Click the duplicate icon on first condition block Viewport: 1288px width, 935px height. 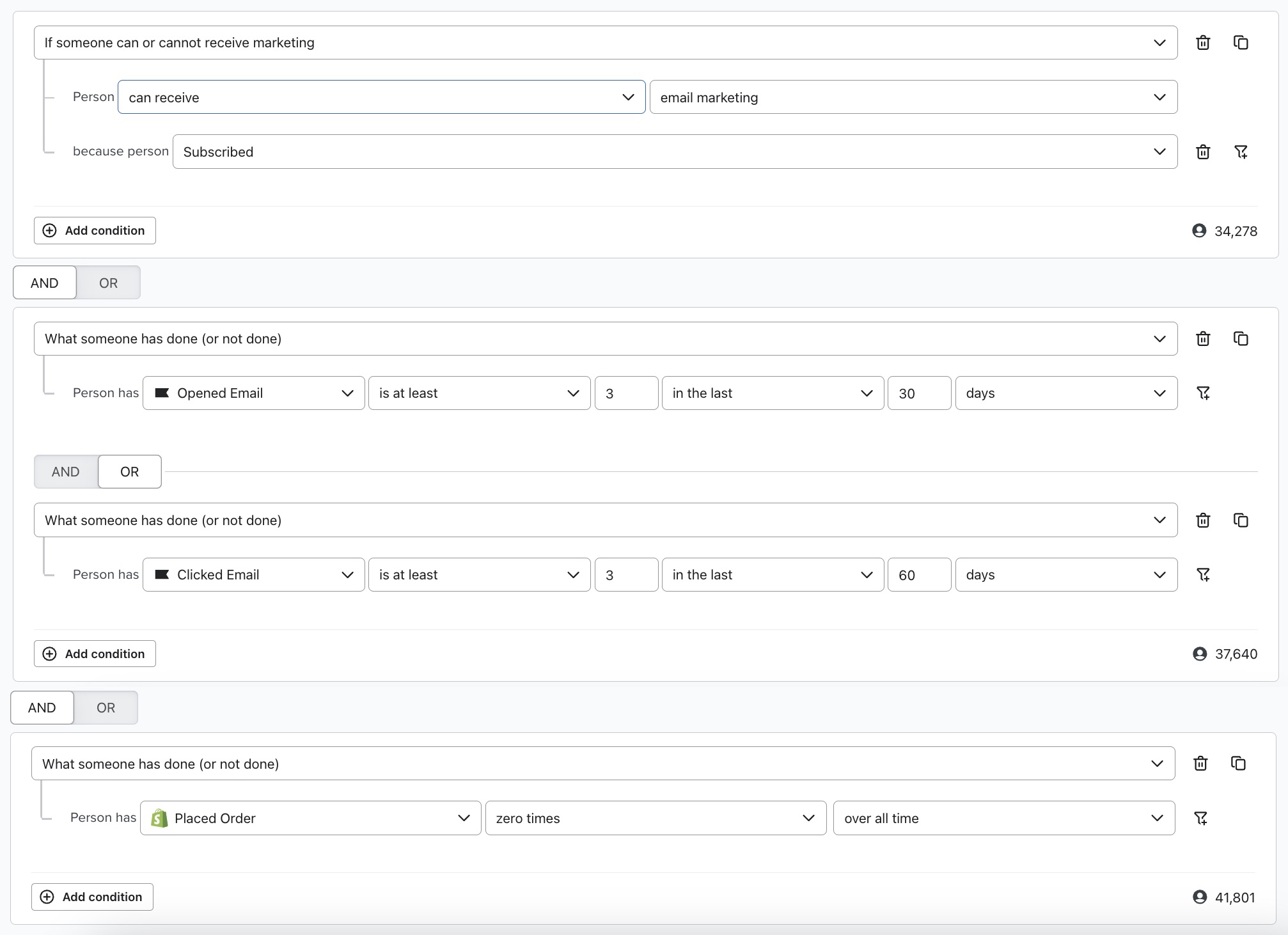pyautogui.click(x=1241, y=42)
